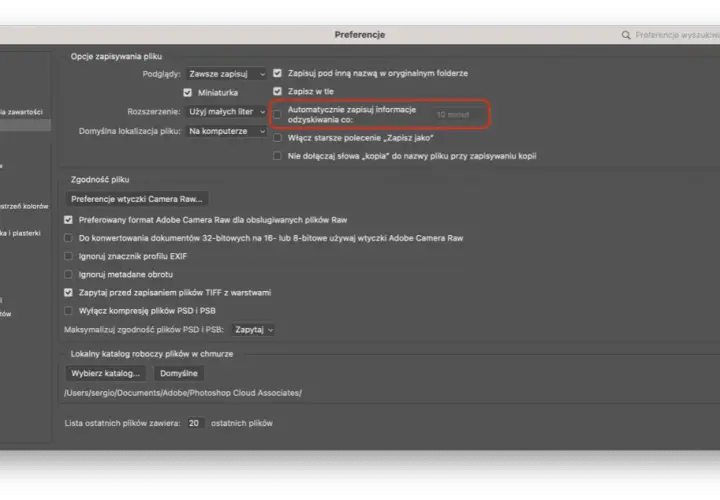Screen dimensions: 720x500
Task: Select sidebar item ending in i plasterki
Action: (x=21, y=233)
